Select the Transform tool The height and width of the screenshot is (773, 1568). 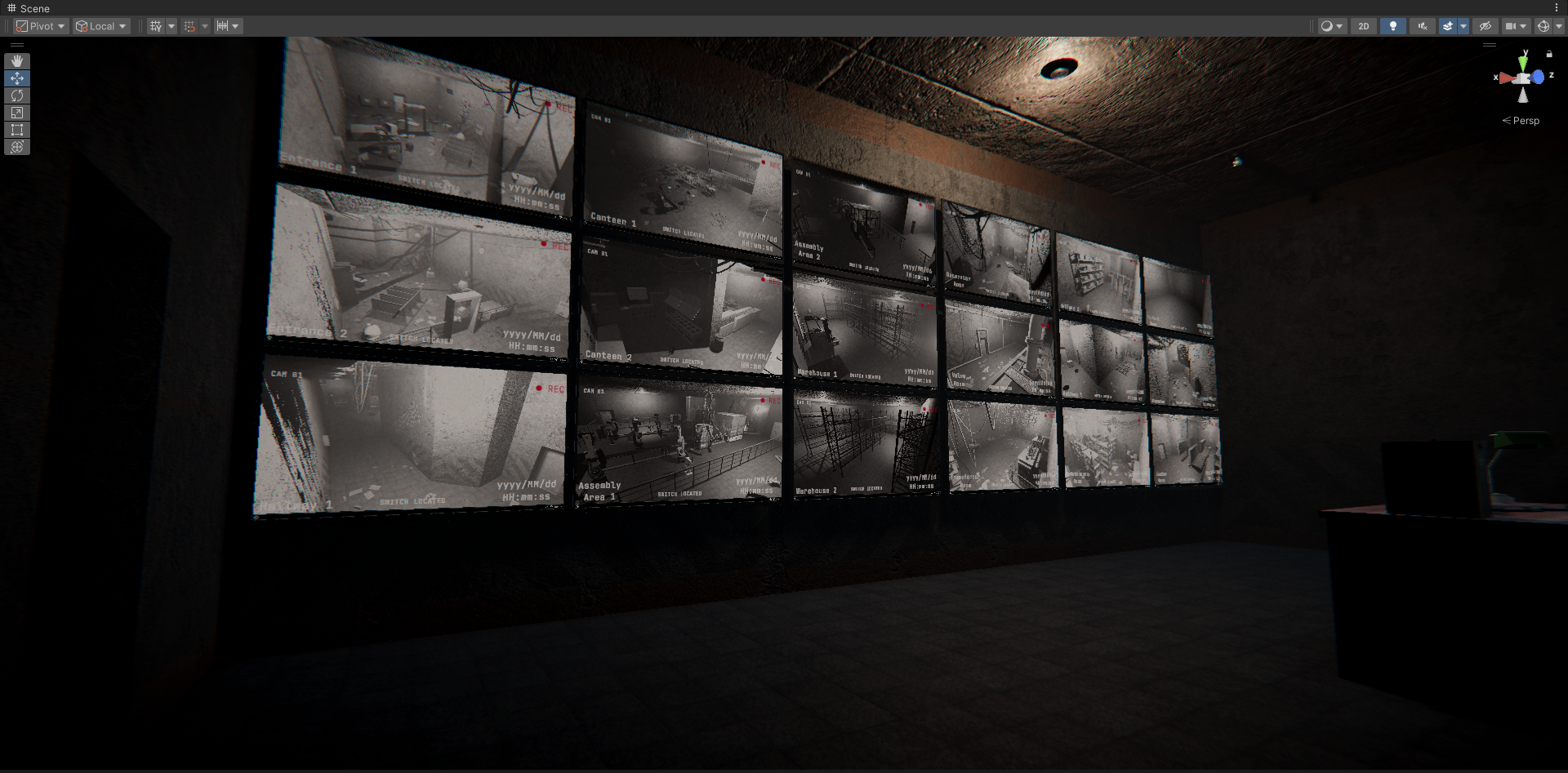pos(17,147)
